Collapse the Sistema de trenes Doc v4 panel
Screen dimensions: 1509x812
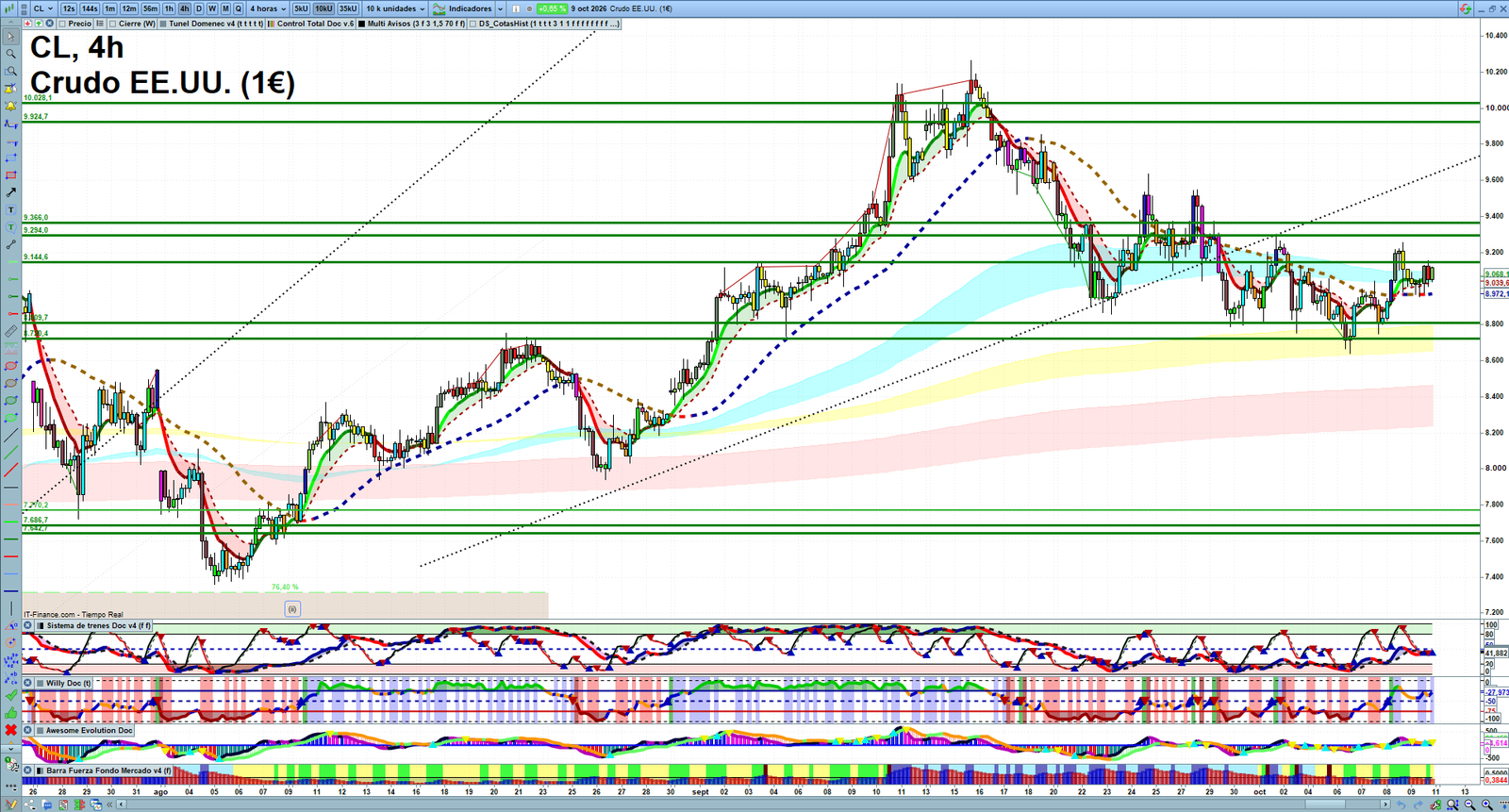click(x=27, y=625)
